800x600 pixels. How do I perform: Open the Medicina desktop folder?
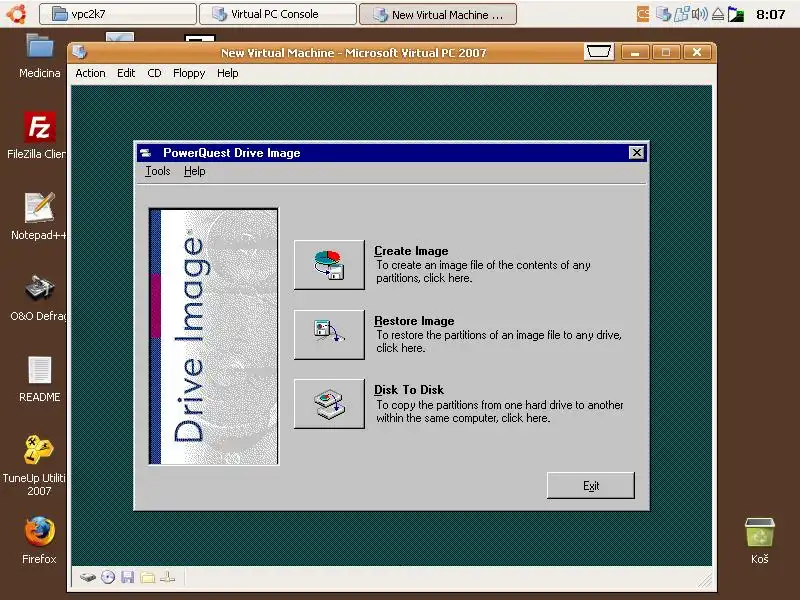(x=39, y=56)
